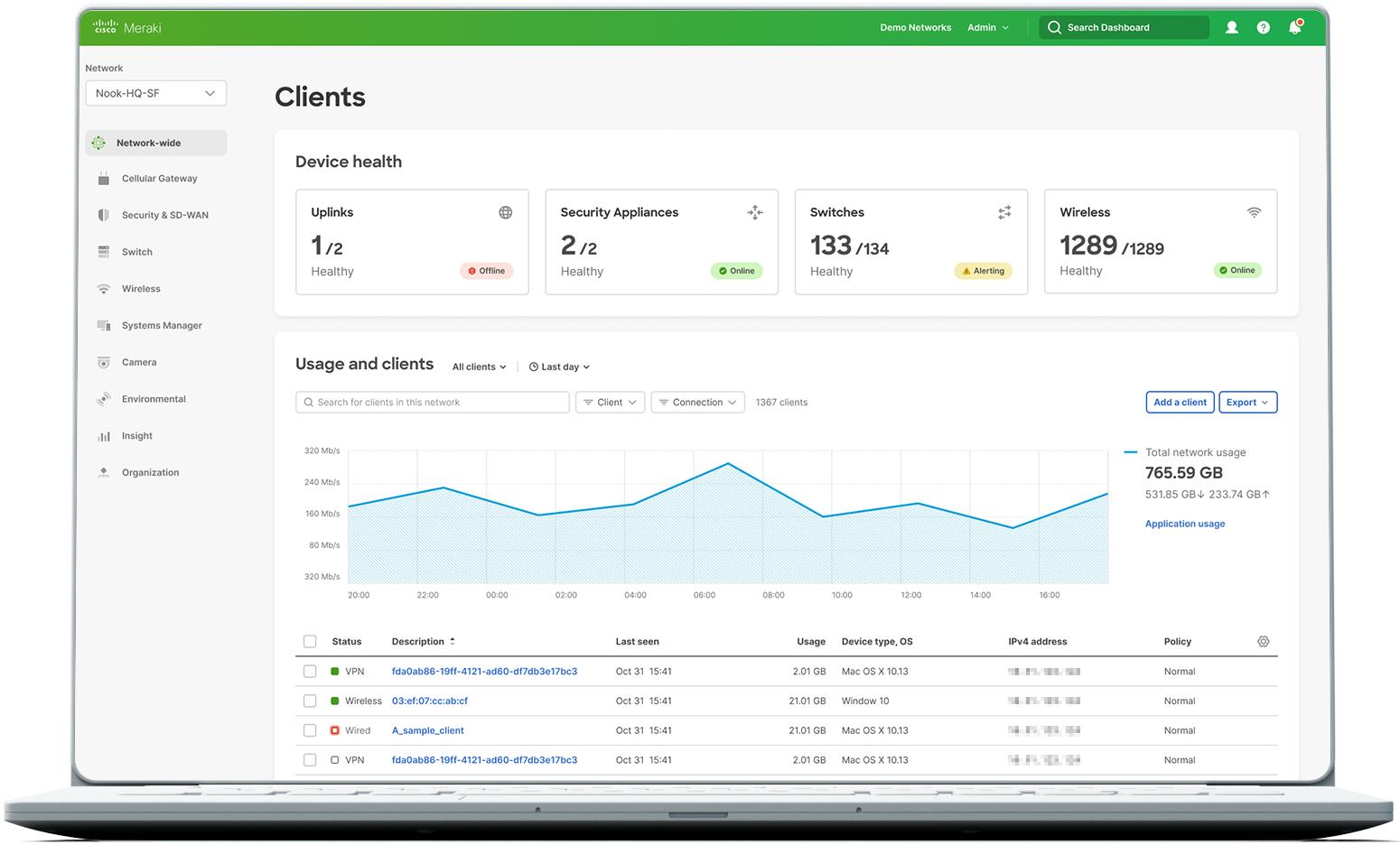Click the '1367 clients' count text

tap(782, 402)
